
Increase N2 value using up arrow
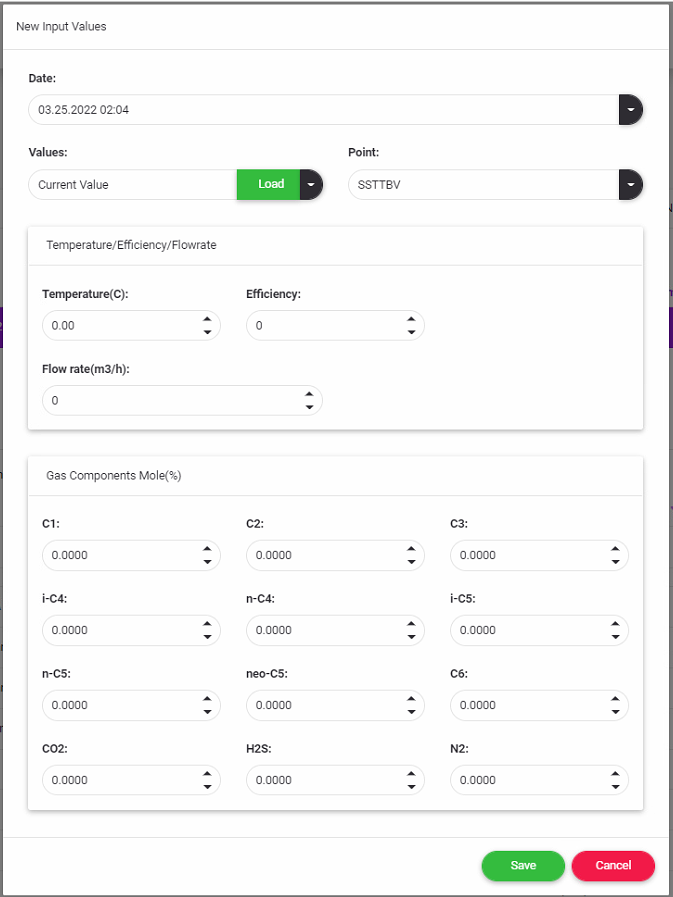point(615,774)
